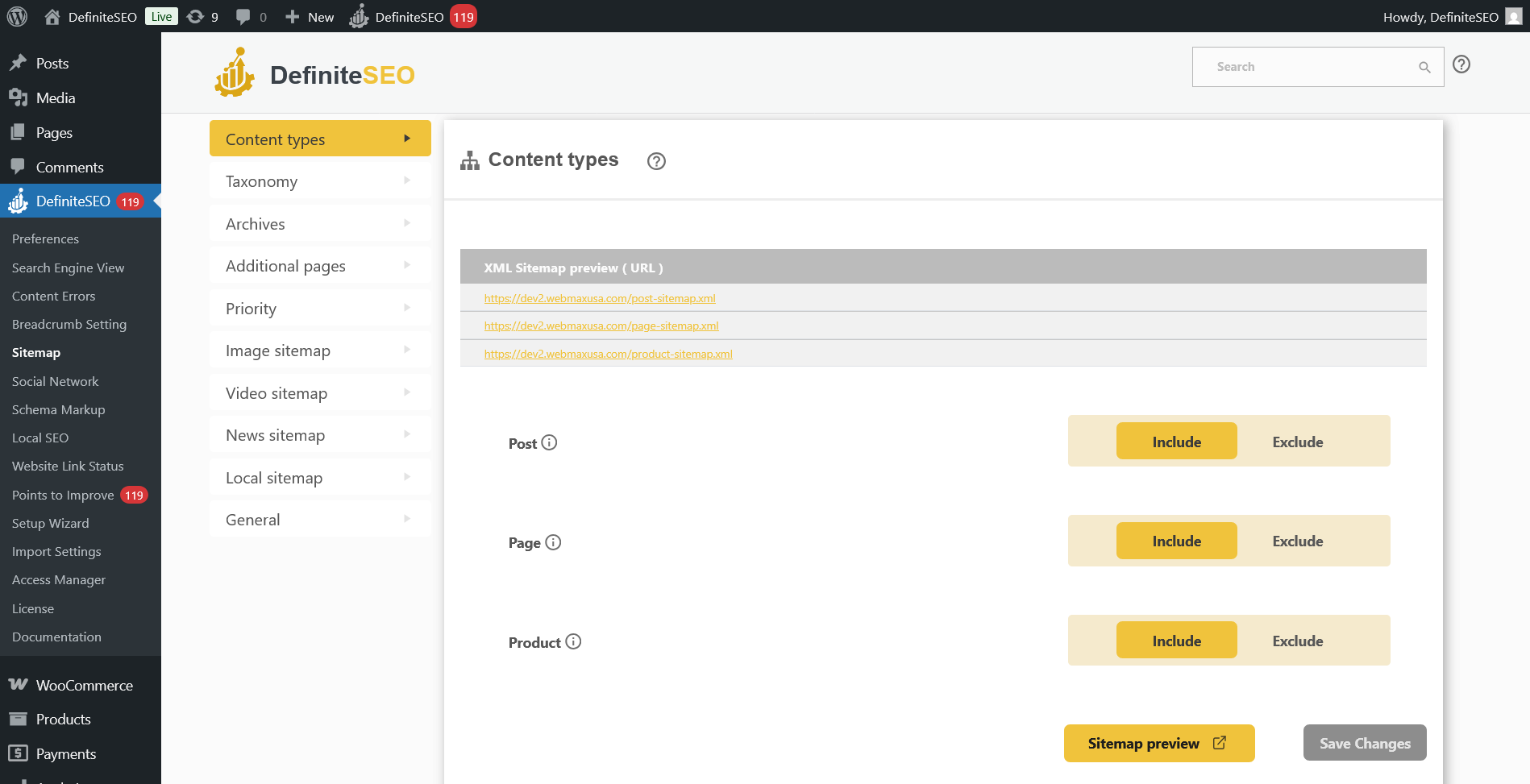Open the Sitemap menu item in the sidebar

35,352
